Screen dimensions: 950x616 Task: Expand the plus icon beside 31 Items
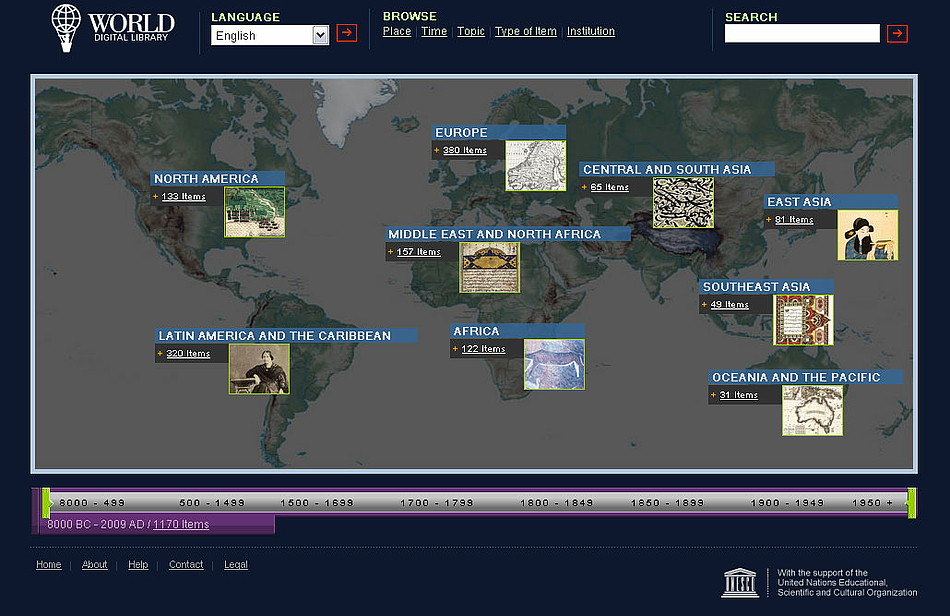click(x=713, y=394)
